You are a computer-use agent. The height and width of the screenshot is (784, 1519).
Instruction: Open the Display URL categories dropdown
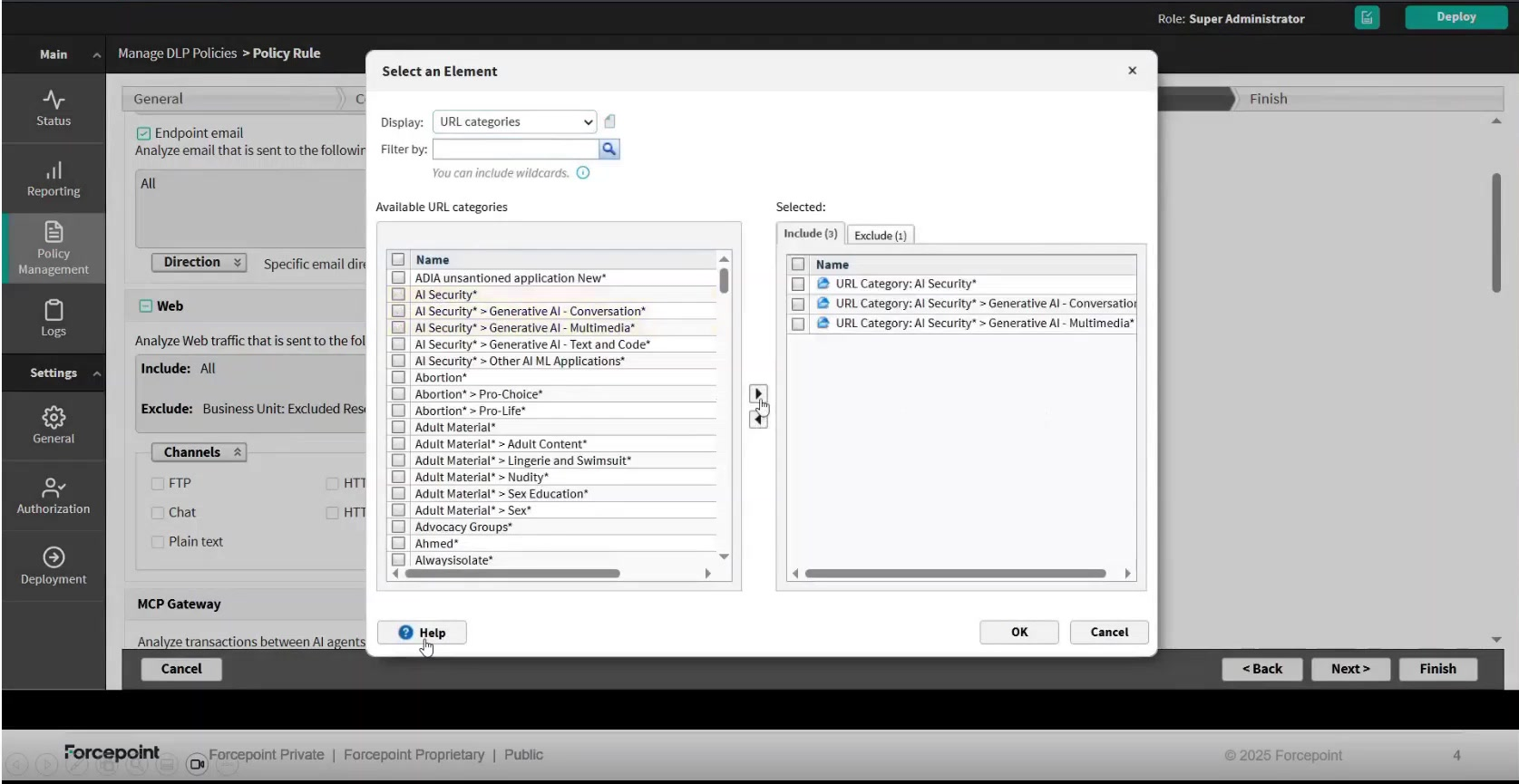[514, 121]
